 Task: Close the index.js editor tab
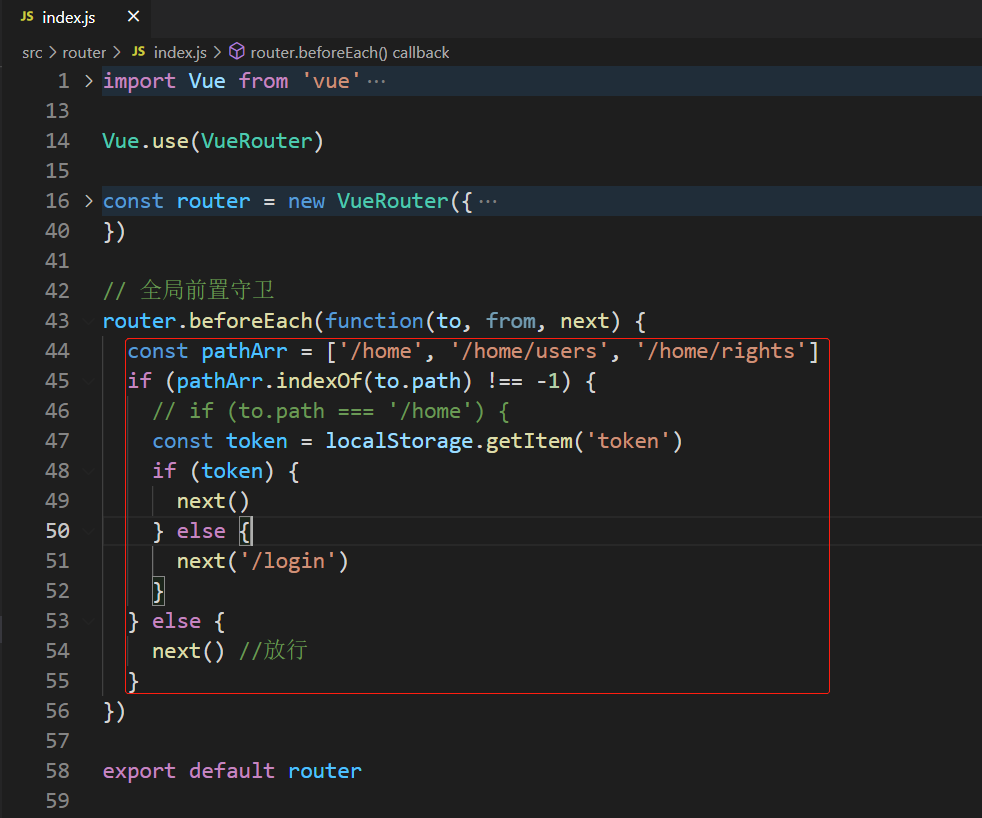pos(133,17)
